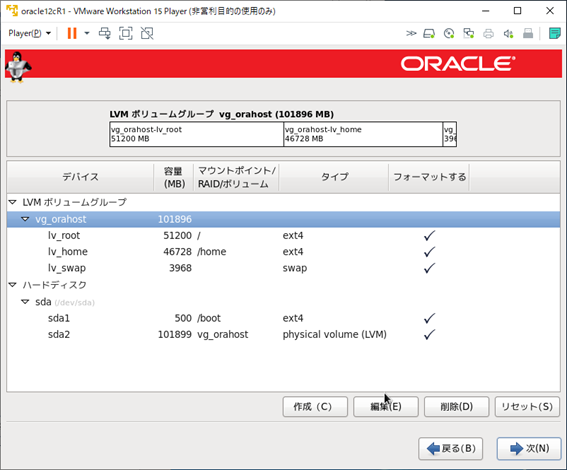Image resolution: width=567 pixels, height=470 pixels.
Task: Toggle format checkmark for lv_home
Action: (x=429, y=252)
